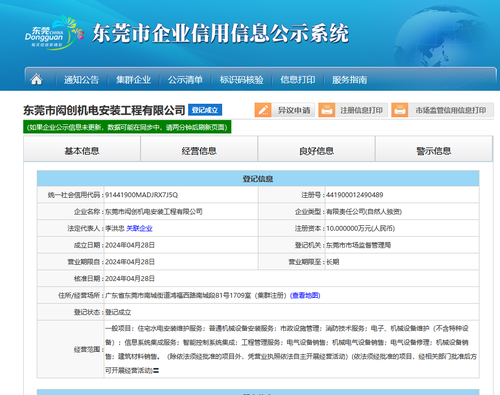Click the Dongguan logo in the header
The width and height of the screenshot is (500, 395).
[54, 33]
